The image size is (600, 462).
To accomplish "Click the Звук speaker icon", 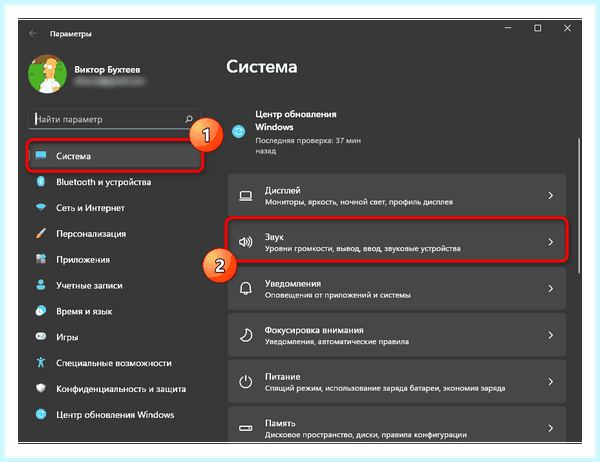I will [246, 242].
